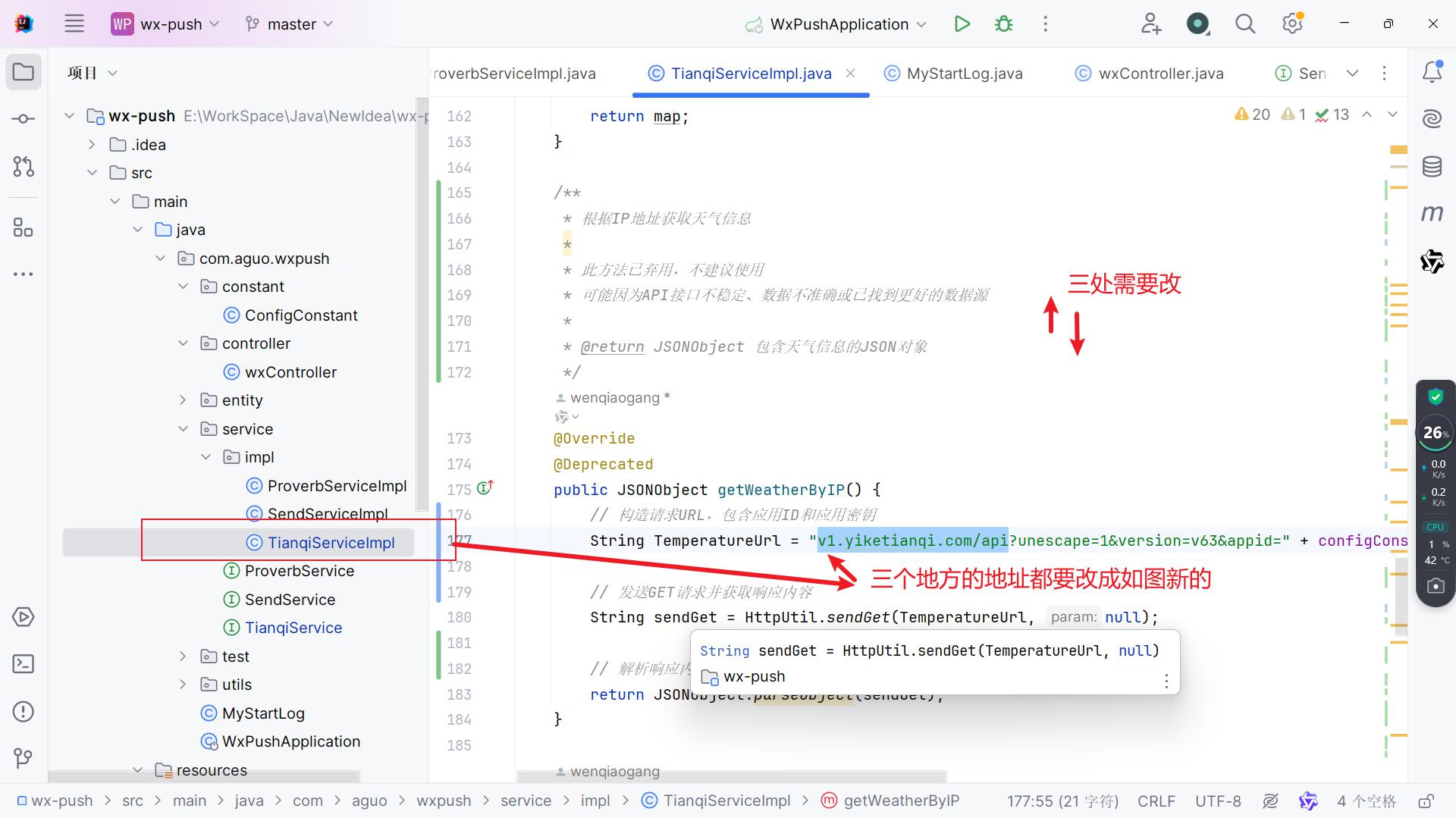
Task: Click the 20 warnings inspection indicator
Action: coord(1252,114)
